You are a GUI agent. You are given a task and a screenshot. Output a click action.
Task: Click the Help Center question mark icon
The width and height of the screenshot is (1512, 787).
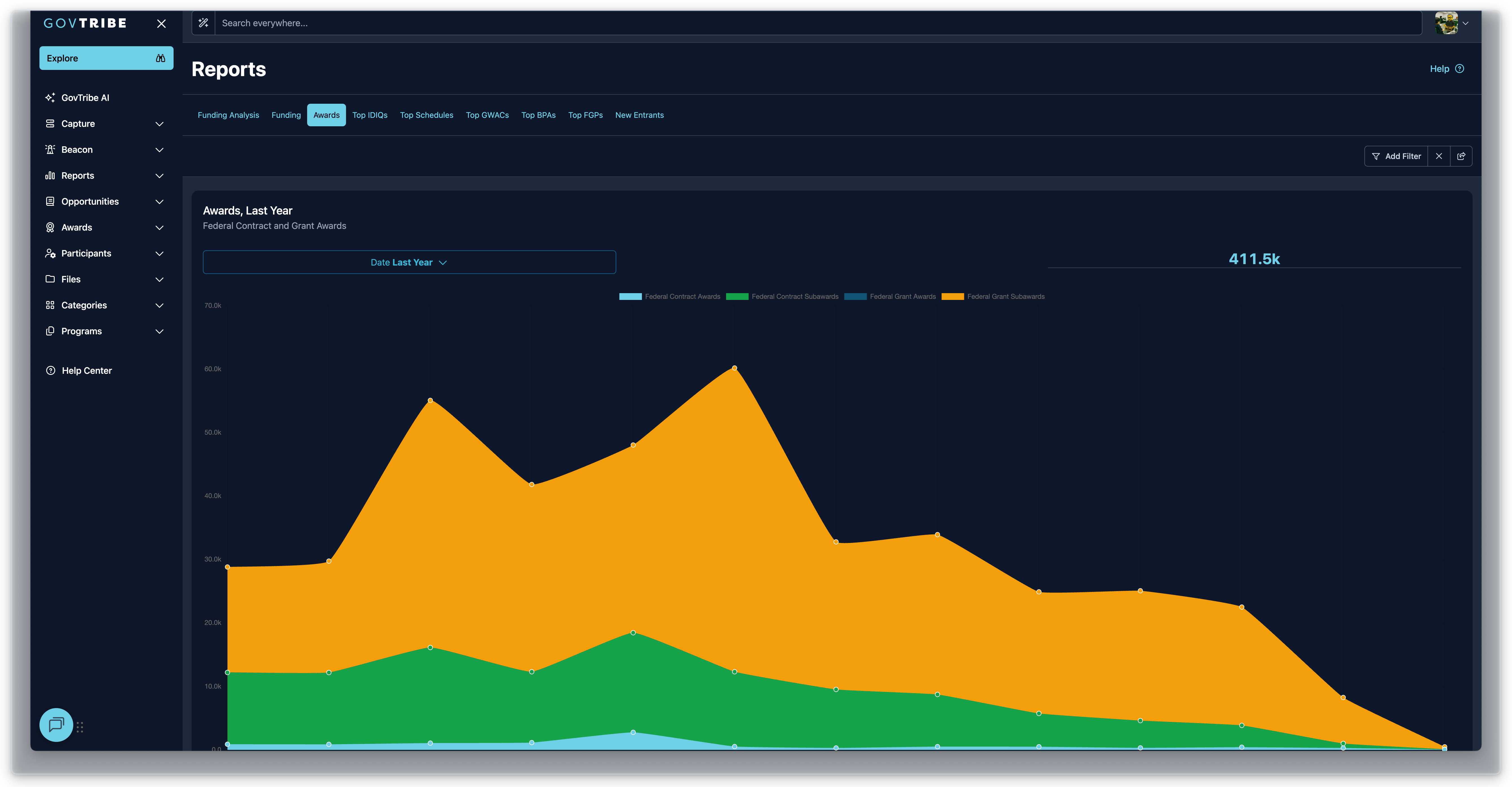50,370
